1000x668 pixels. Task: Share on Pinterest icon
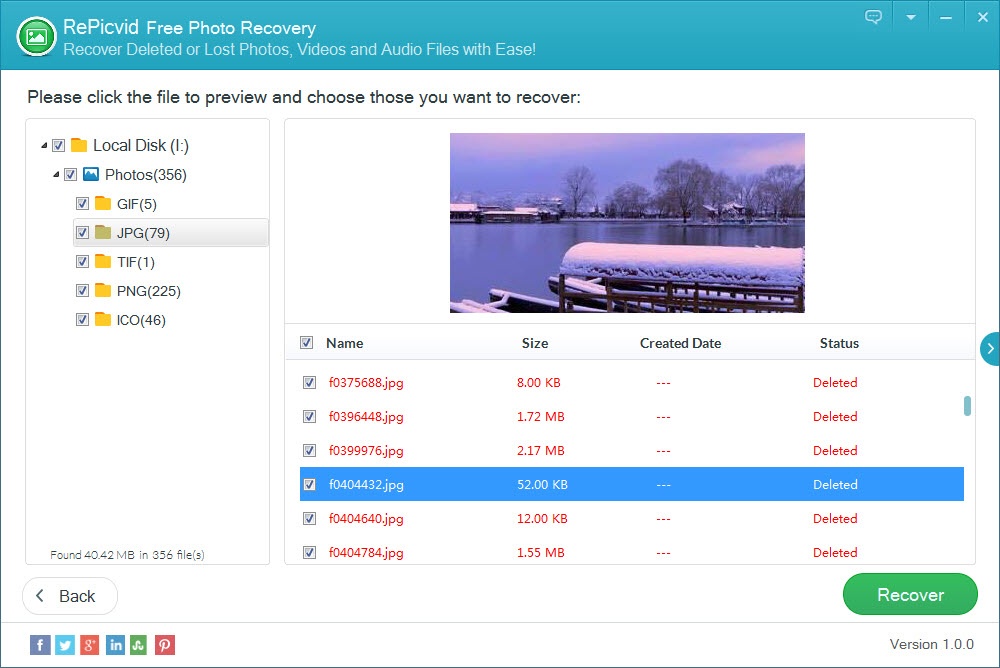(x=165, y=645)
